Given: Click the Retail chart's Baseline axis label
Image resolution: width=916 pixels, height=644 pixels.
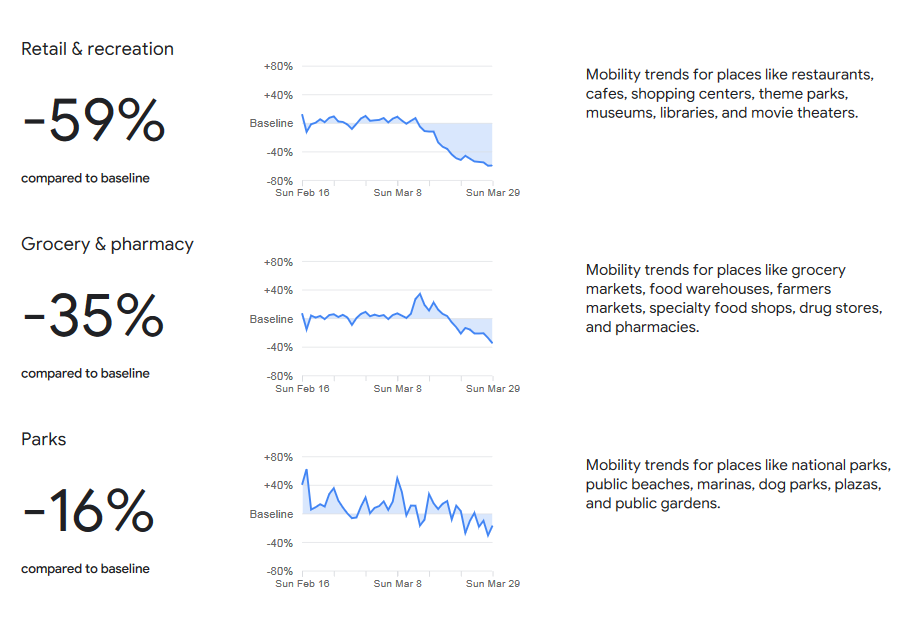Looking at the screenshot, I should pos(271,123).
